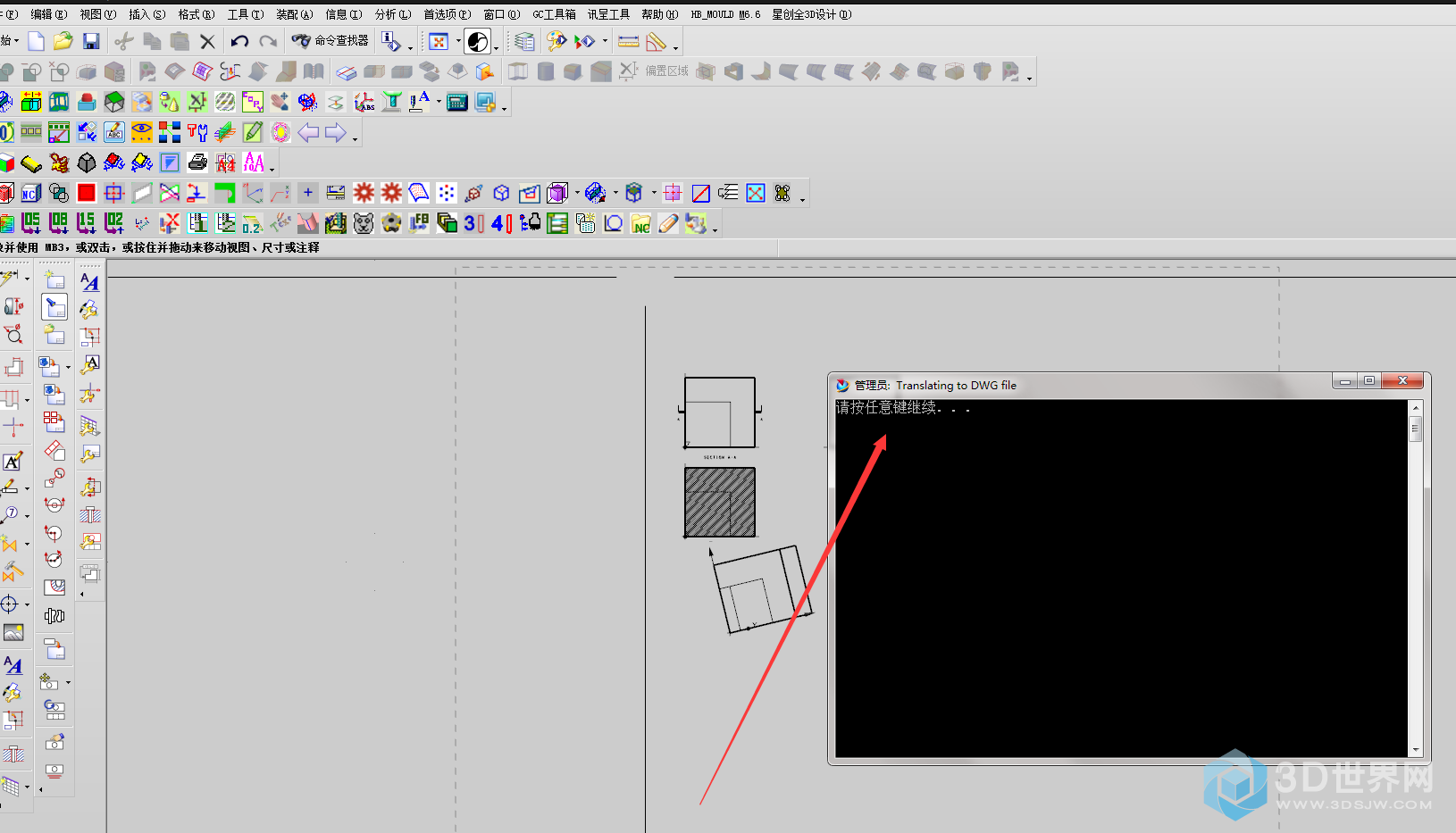Open the 首选项(P) menu
The width and height of the screenshot is (1456, 833).
tap(447, 14)
